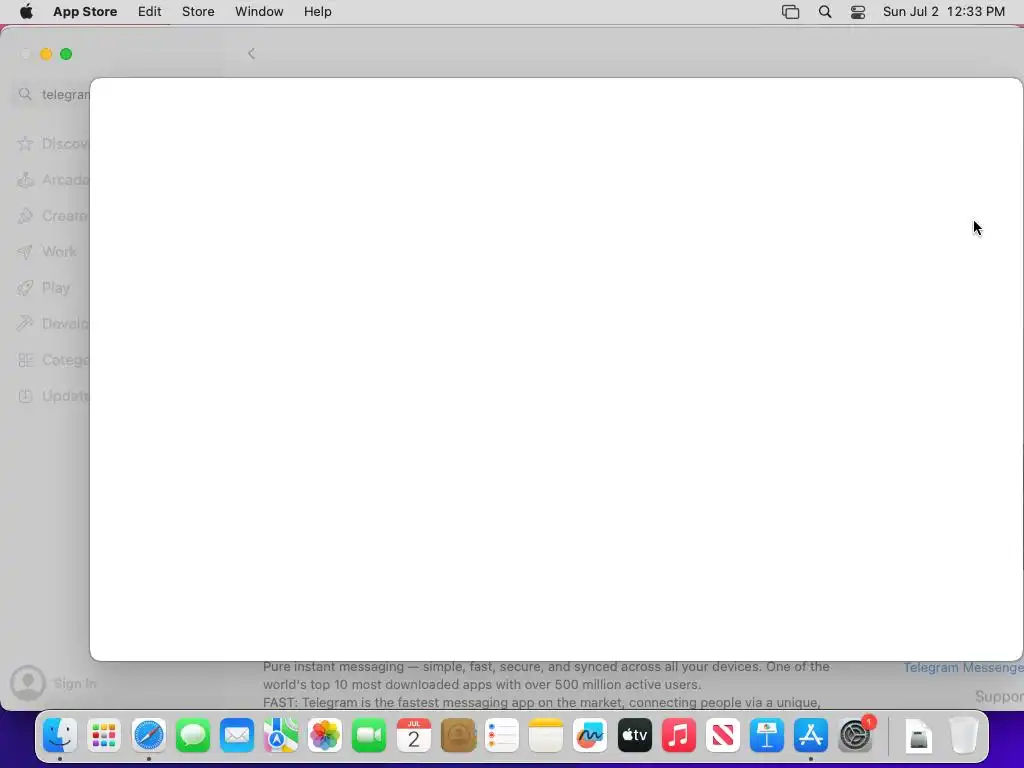Open Calendar from the Dock
1024x768 pixels.
click(x=413, y=735)
